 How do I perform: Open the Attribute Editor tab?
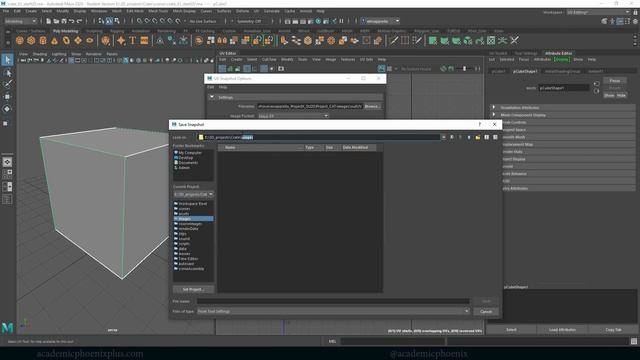(x=558, y=53)
